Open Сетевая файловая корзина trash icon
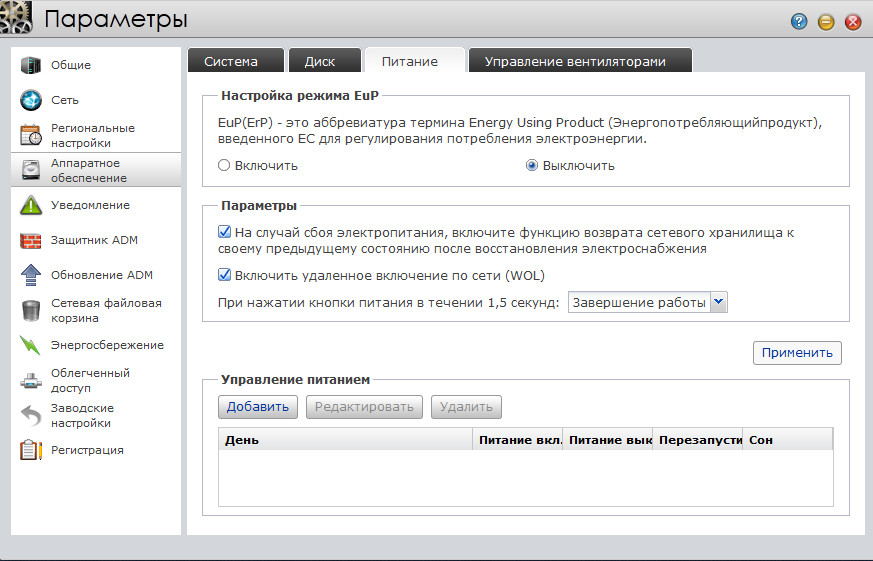 [30, 311]
